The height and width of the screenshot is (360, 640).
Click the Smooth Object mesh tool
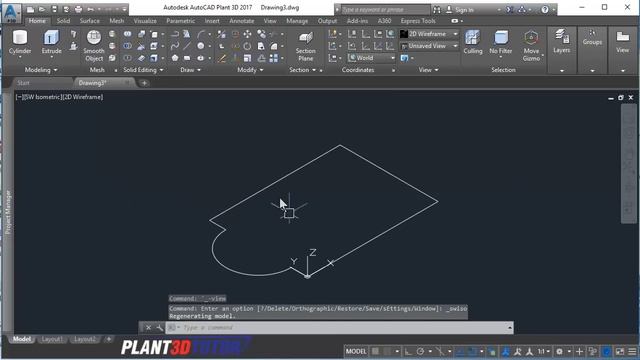[x=94, y=46]
